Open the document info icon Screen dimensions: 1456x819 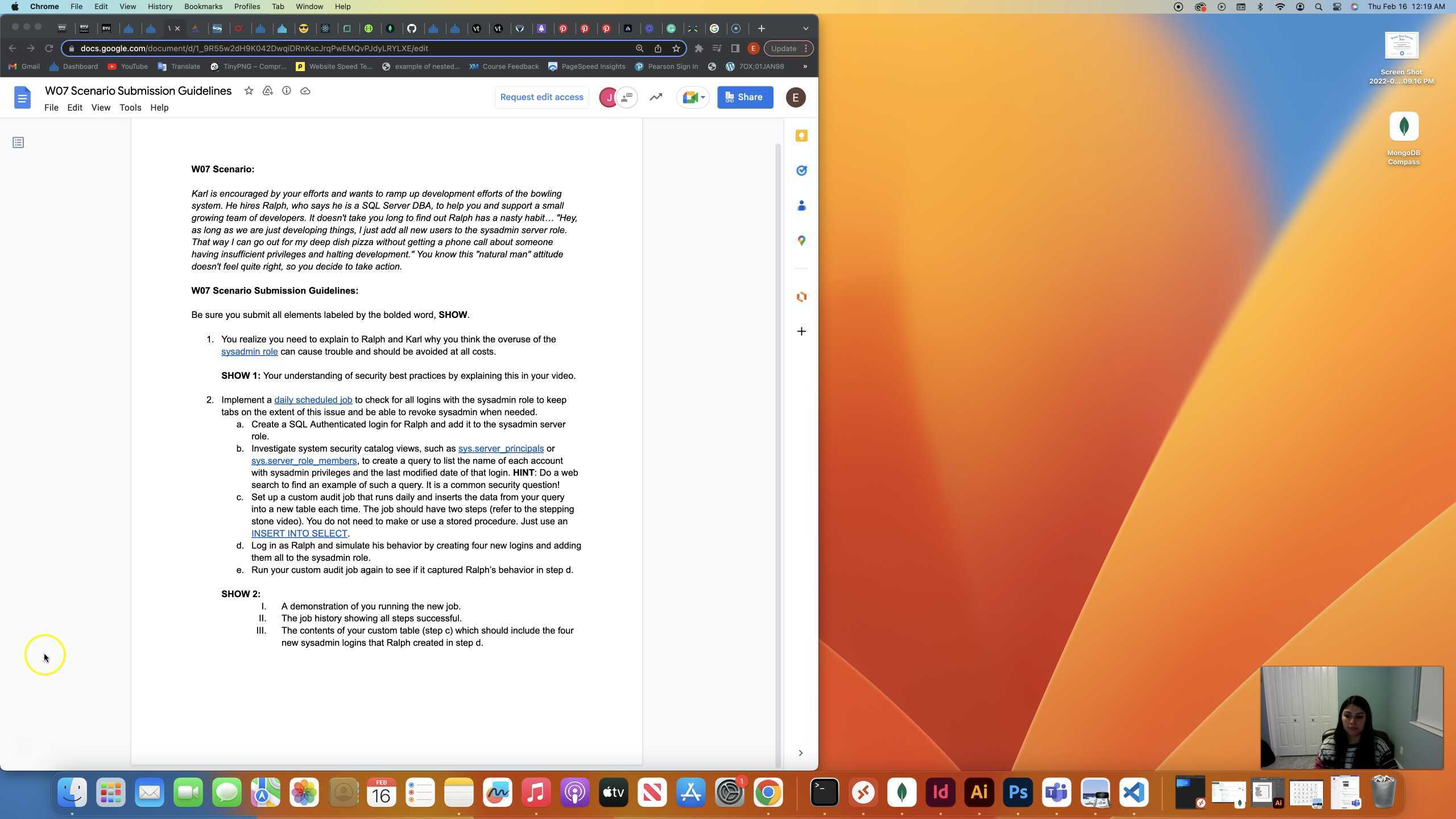click(286, 91)
